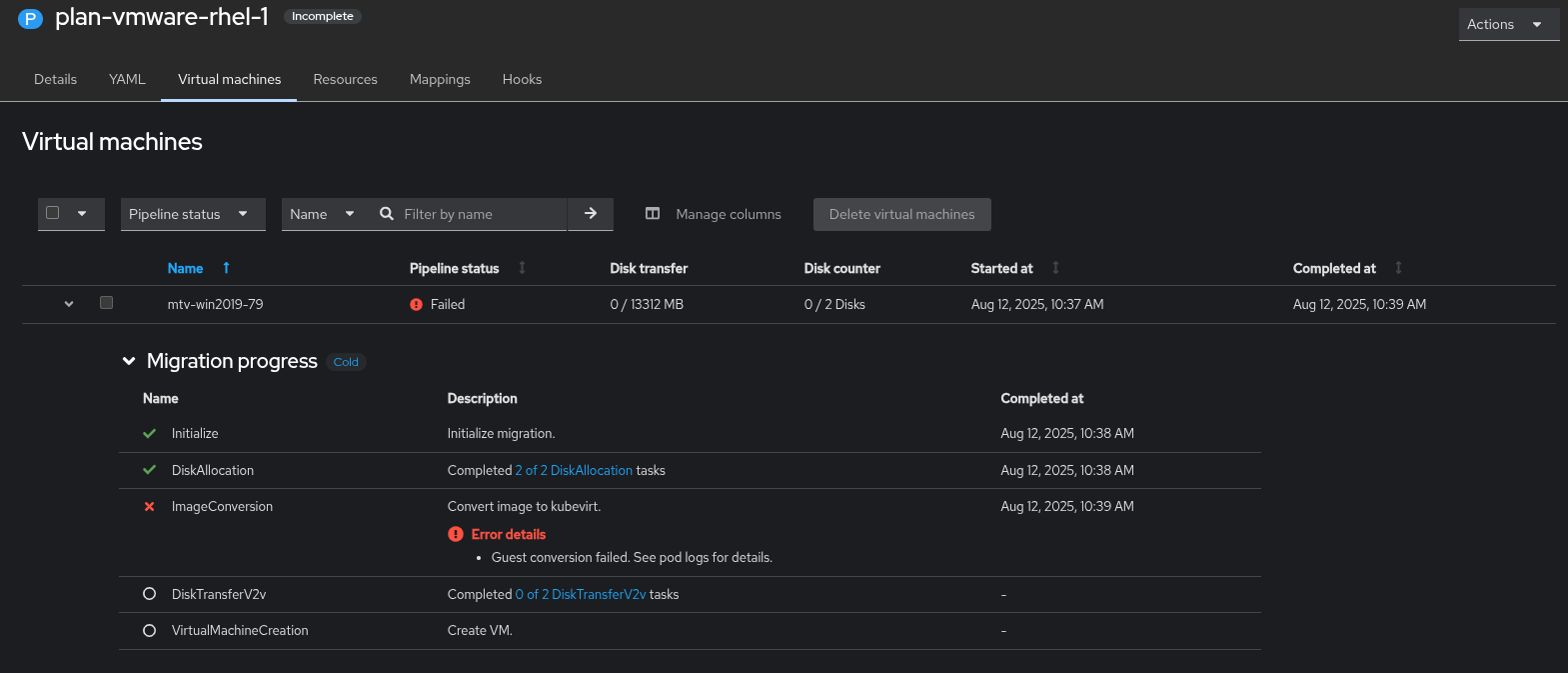Switch to the YAML tab
1568x673 pixels.
[x=127, y=79]
